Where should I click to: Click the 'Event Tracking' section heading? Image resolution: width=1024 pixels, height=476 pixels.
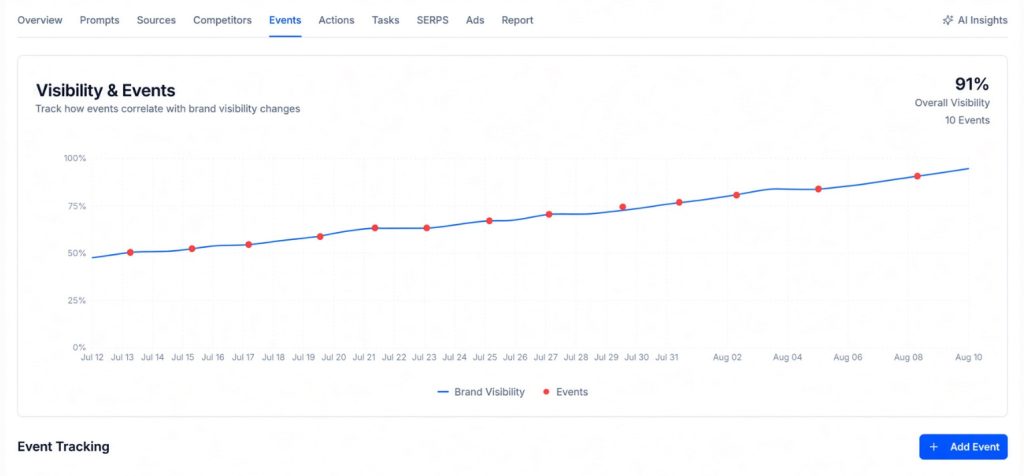pyautogui.click(x=63, y=447)
